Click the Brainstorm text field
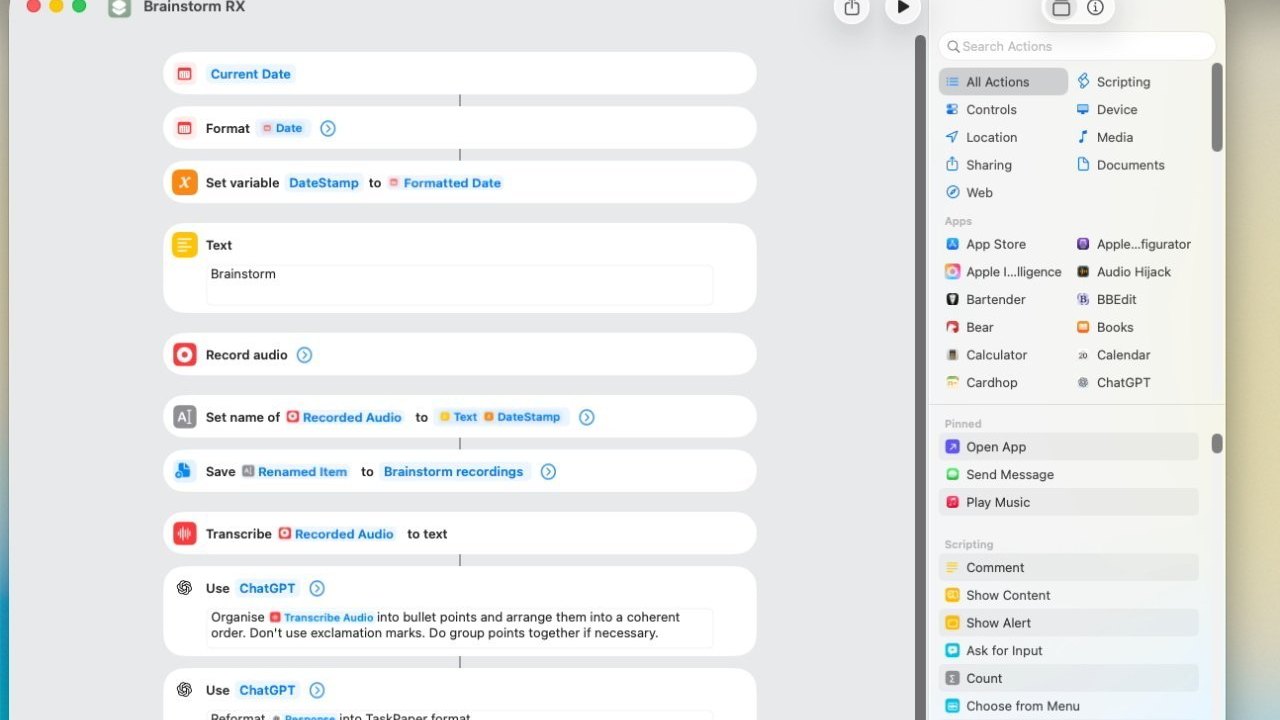1280x720 pixels. coord(460,284)
